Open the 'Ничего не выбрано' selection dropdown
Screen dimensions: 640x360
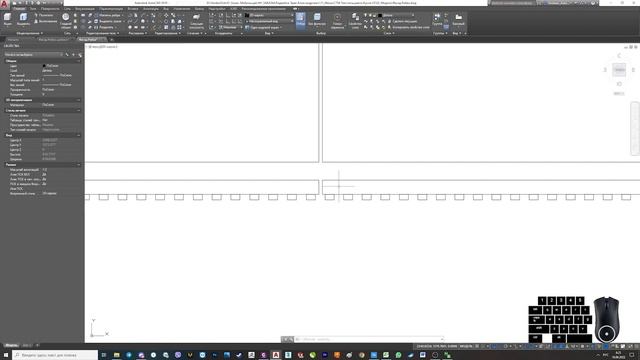(33, 54)
